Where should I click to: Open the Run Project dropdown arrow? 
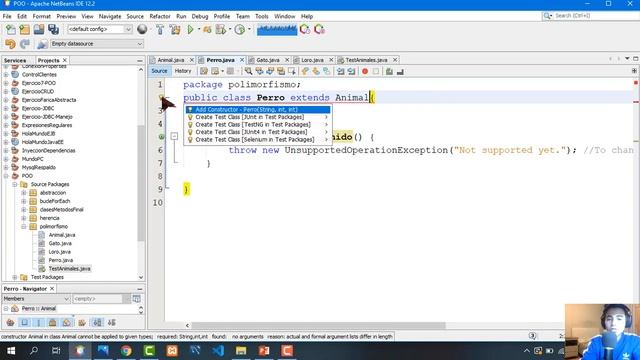point(199,29)
